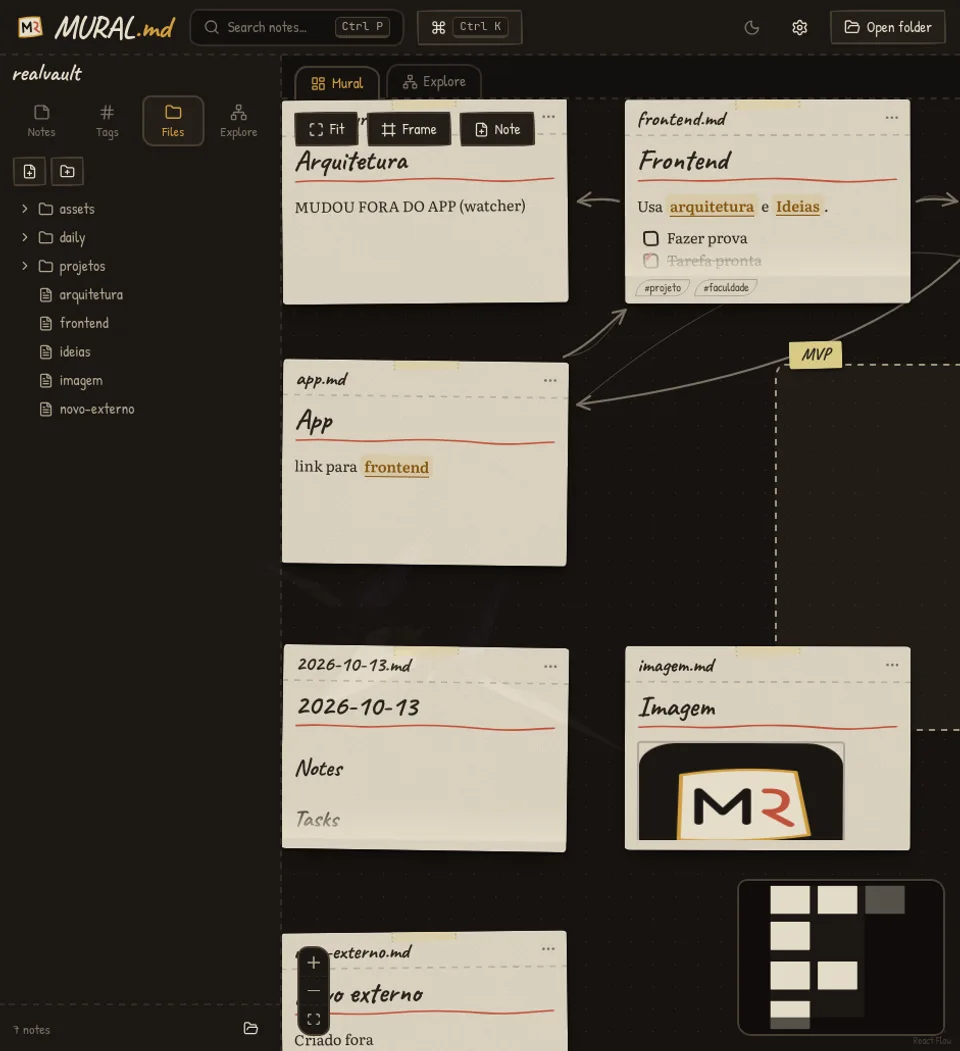
Task: Switch to the Mural canvas tab
Action: pos(337,83)
